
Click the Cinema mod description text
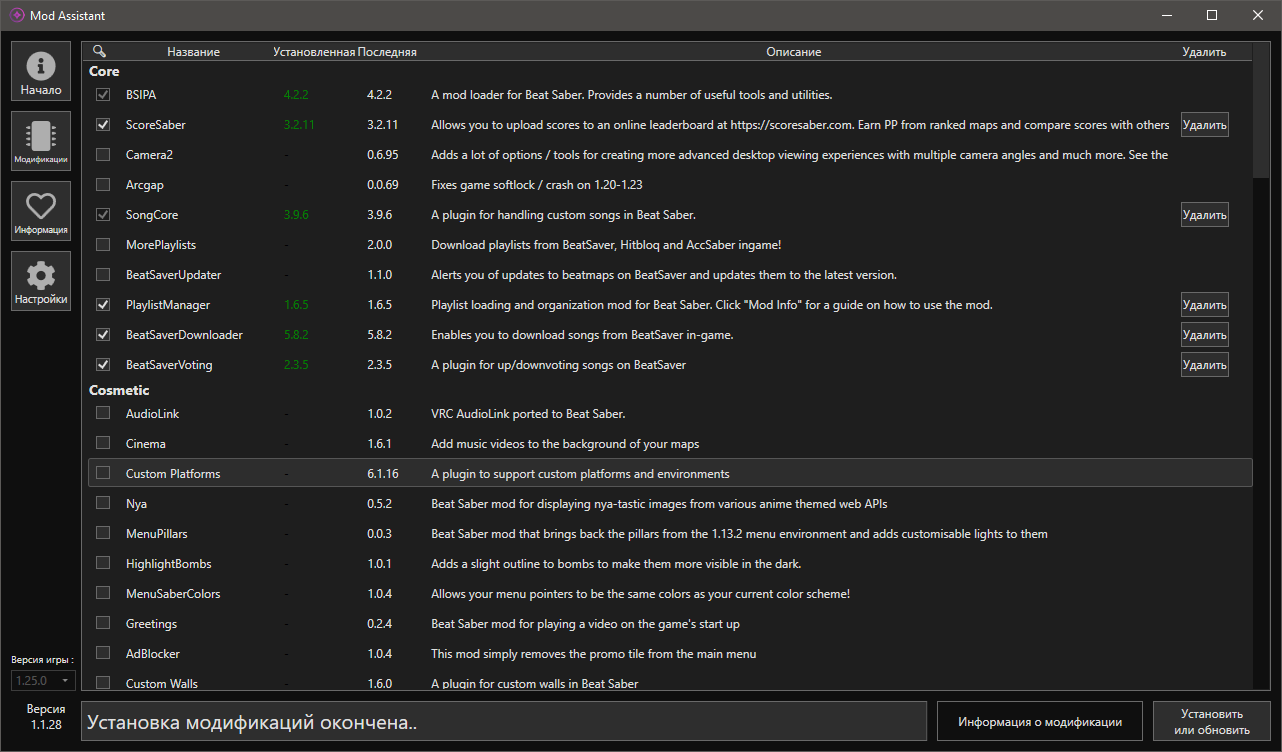[x=565, y=444]
